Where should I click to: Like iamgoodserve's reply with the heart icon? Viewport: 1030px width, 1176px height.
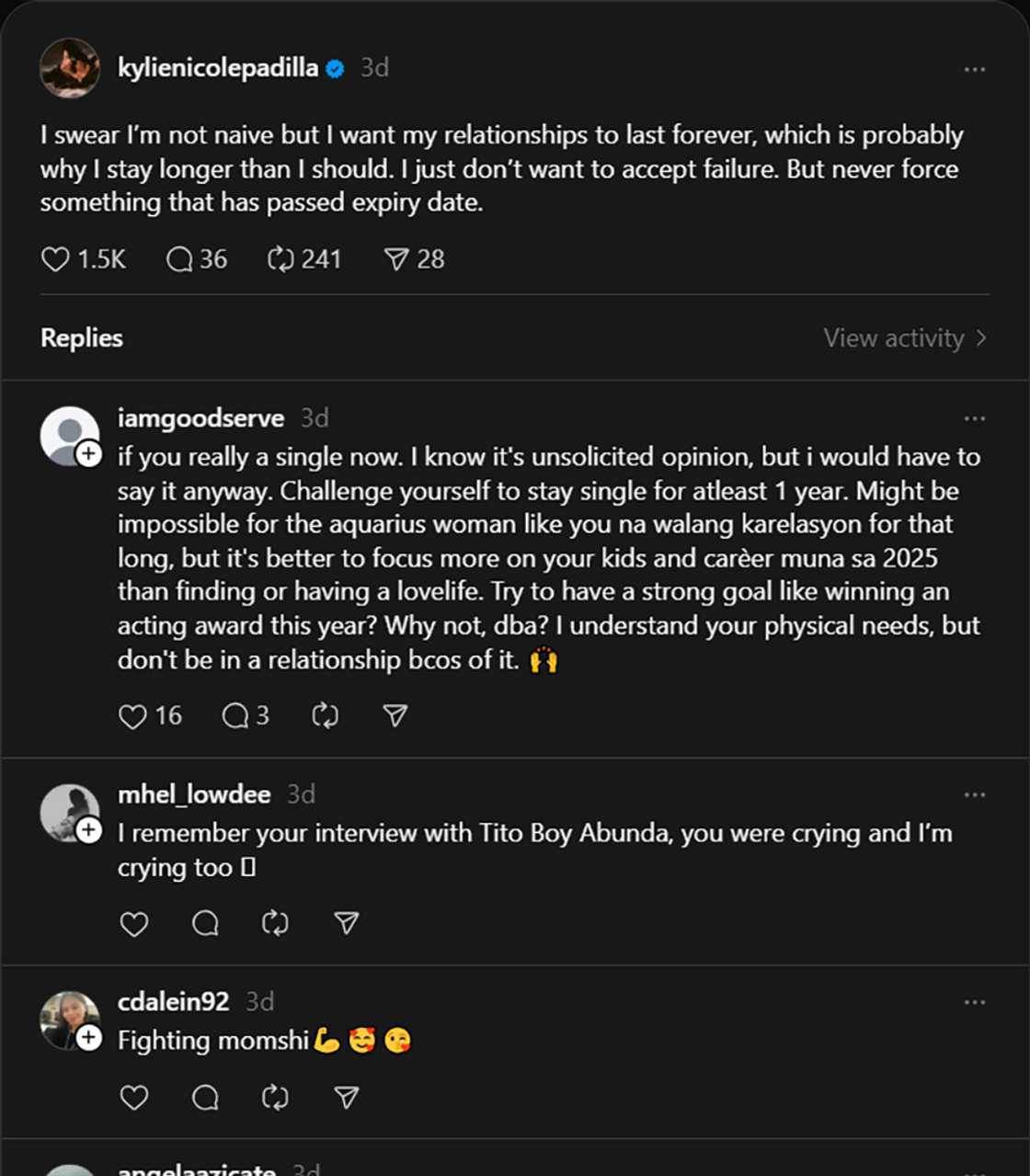click(133, 716)
